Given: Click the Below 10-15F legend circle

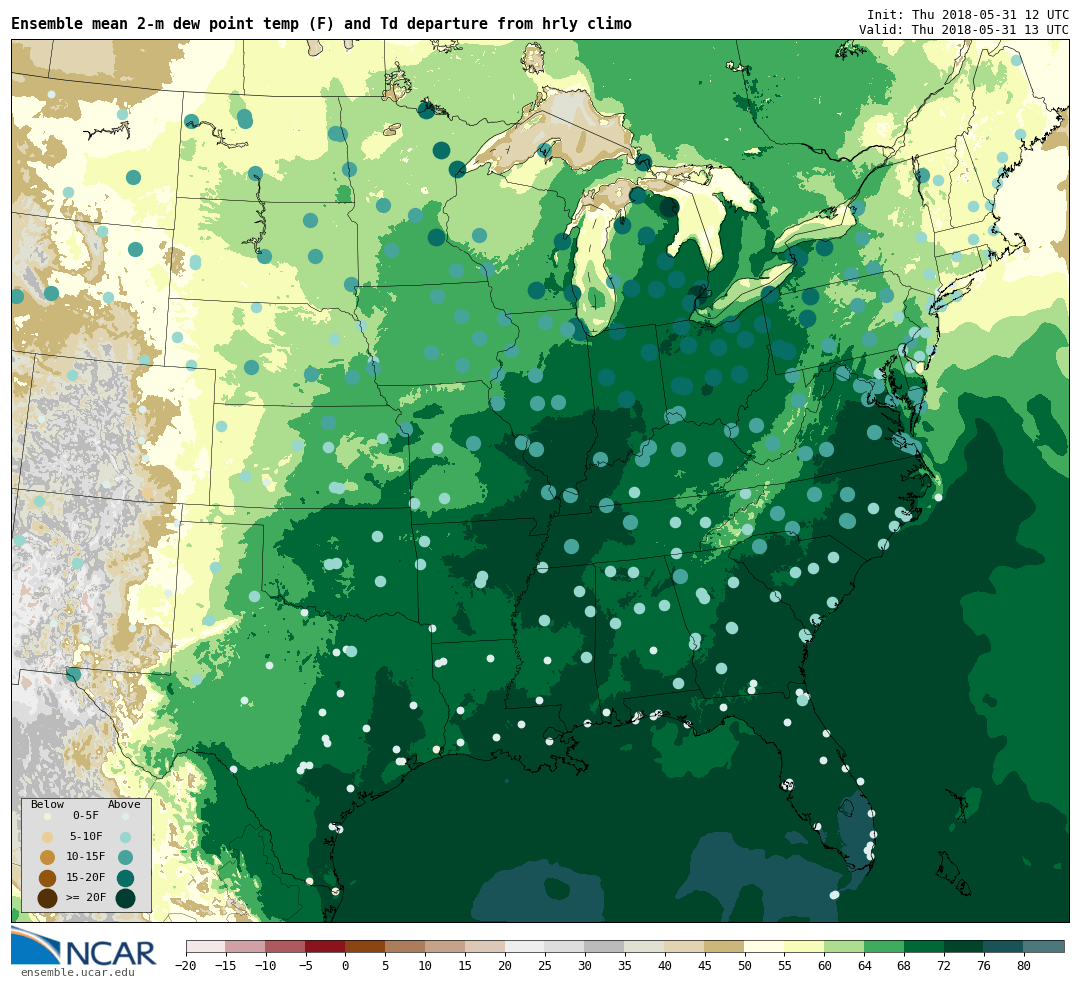Looking at the screenshot, I should [x=48, y=858].
